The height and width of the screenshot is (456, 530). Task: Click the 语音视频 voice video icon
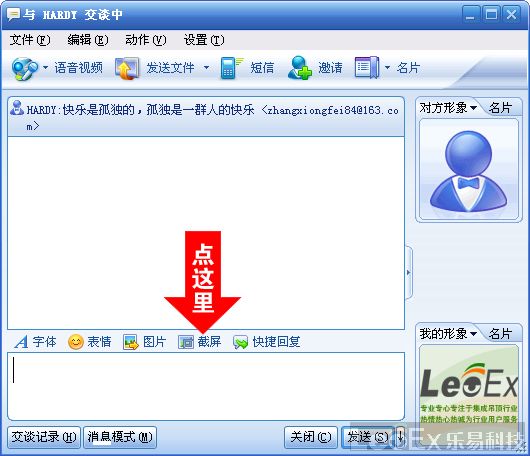point(24,68)
